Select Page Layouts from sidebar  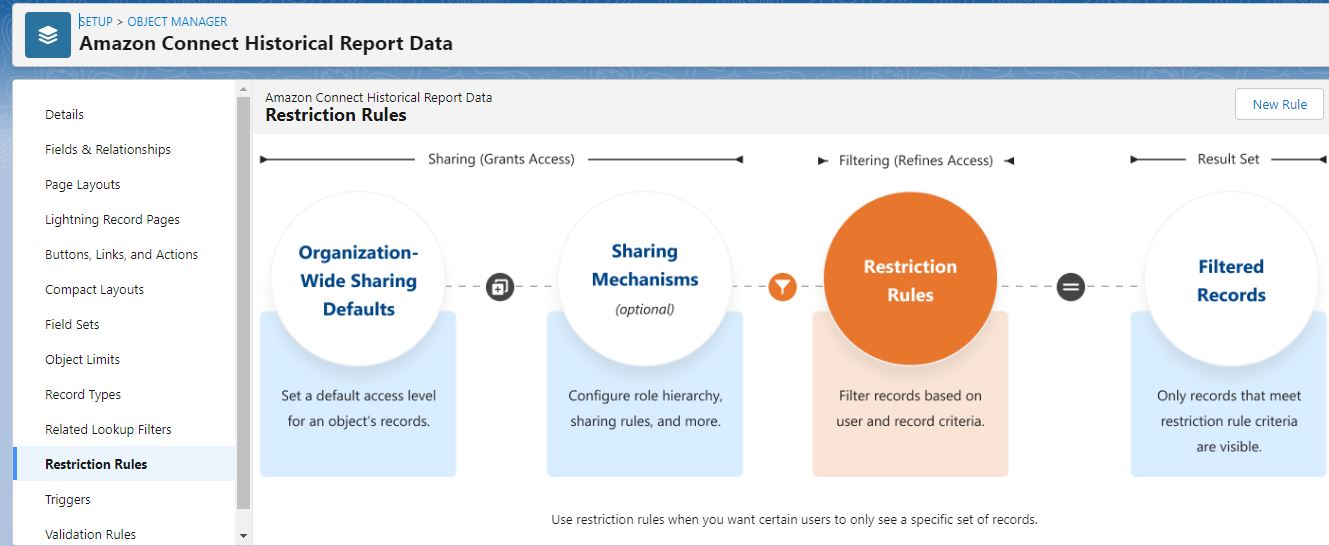point(83,184)
